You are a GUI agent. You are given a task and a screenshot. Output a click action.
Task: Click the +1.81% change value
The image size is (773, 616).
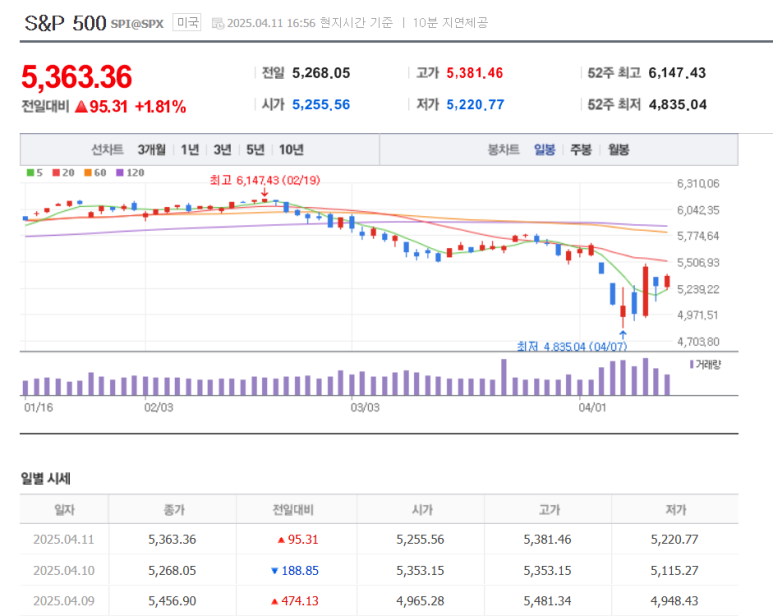[160, 107]
